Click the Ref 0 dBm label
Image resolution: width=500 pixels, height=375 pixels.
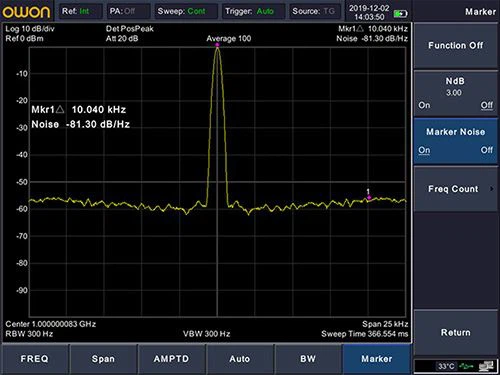(24, 39)
